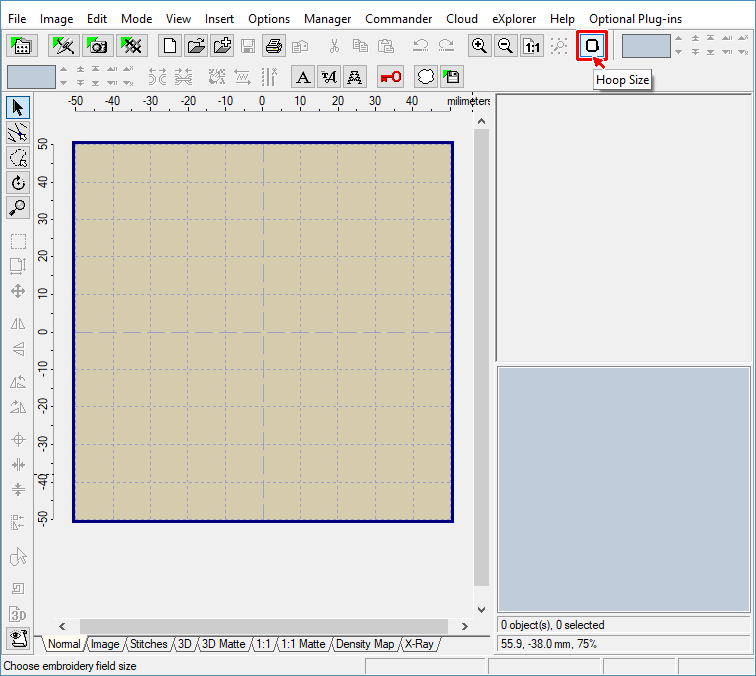Click the Hoop Size toolbar button
The image size is (756, 676).
pos(592,46)
